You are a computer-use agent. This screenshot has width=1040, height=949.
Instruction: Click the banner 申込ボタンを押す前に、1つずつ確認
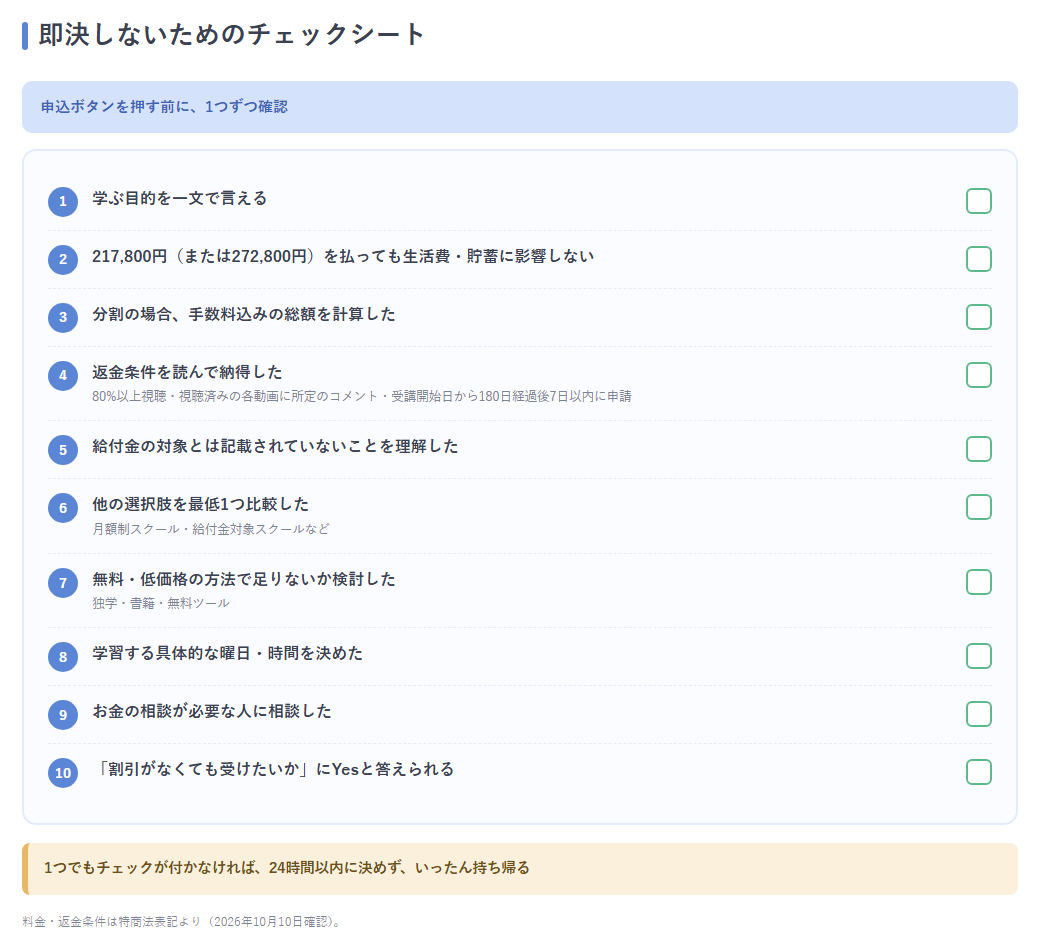click(x=519, y=107)
